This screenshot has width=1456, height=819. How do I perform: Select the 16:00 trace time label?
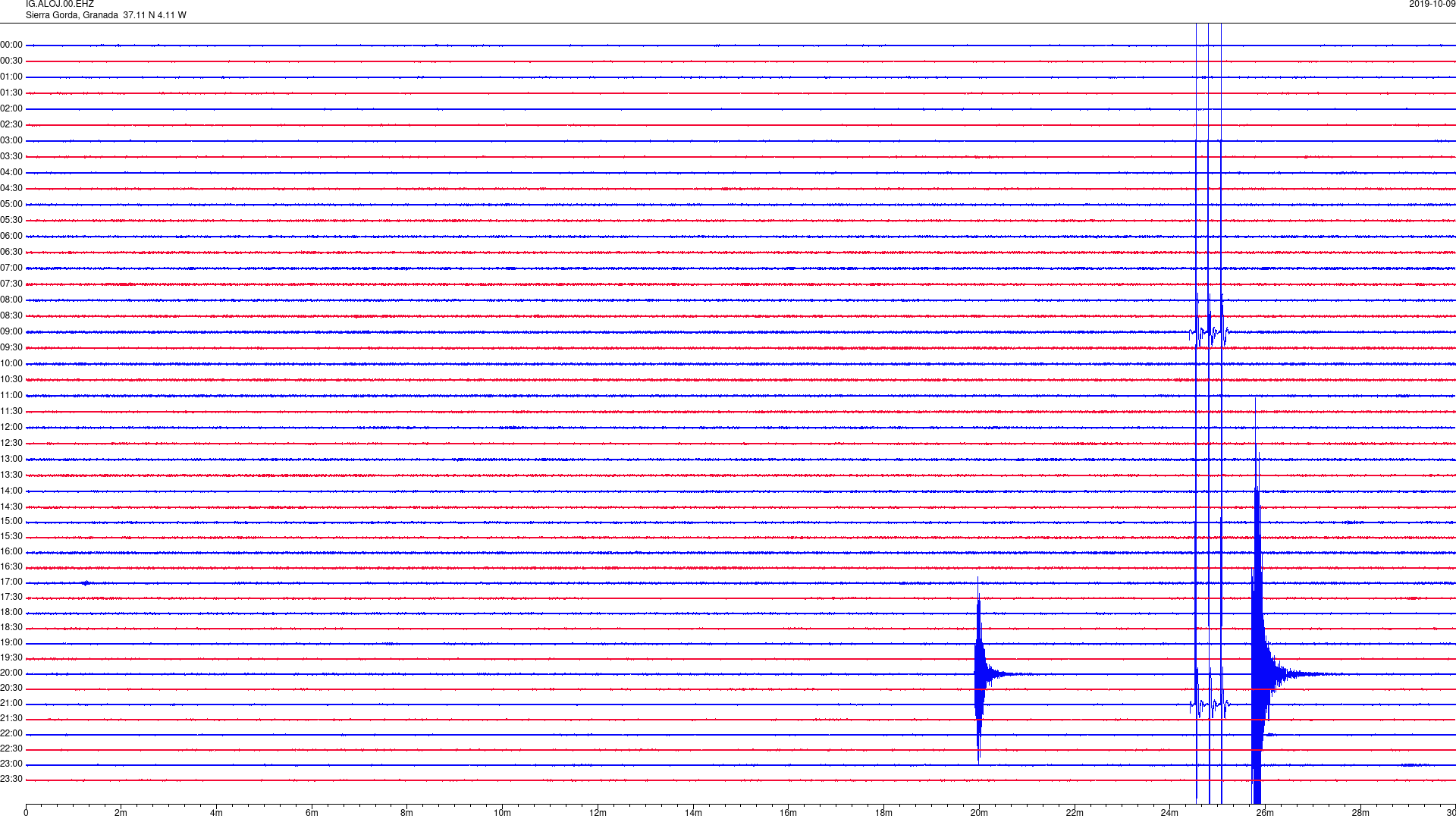[x=11, y=551]
